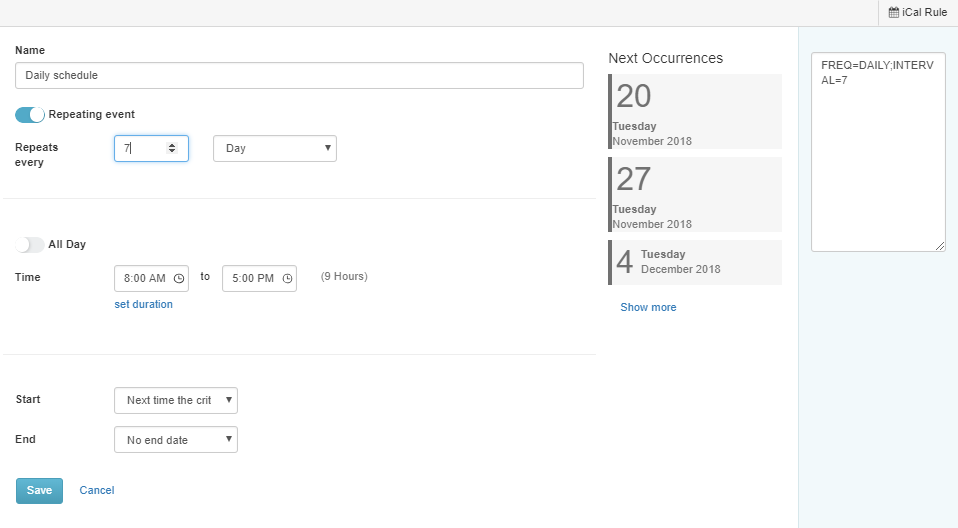Decrease the repeat interval with down arrow
Screen dimensions: 958x528
(172, 152)
